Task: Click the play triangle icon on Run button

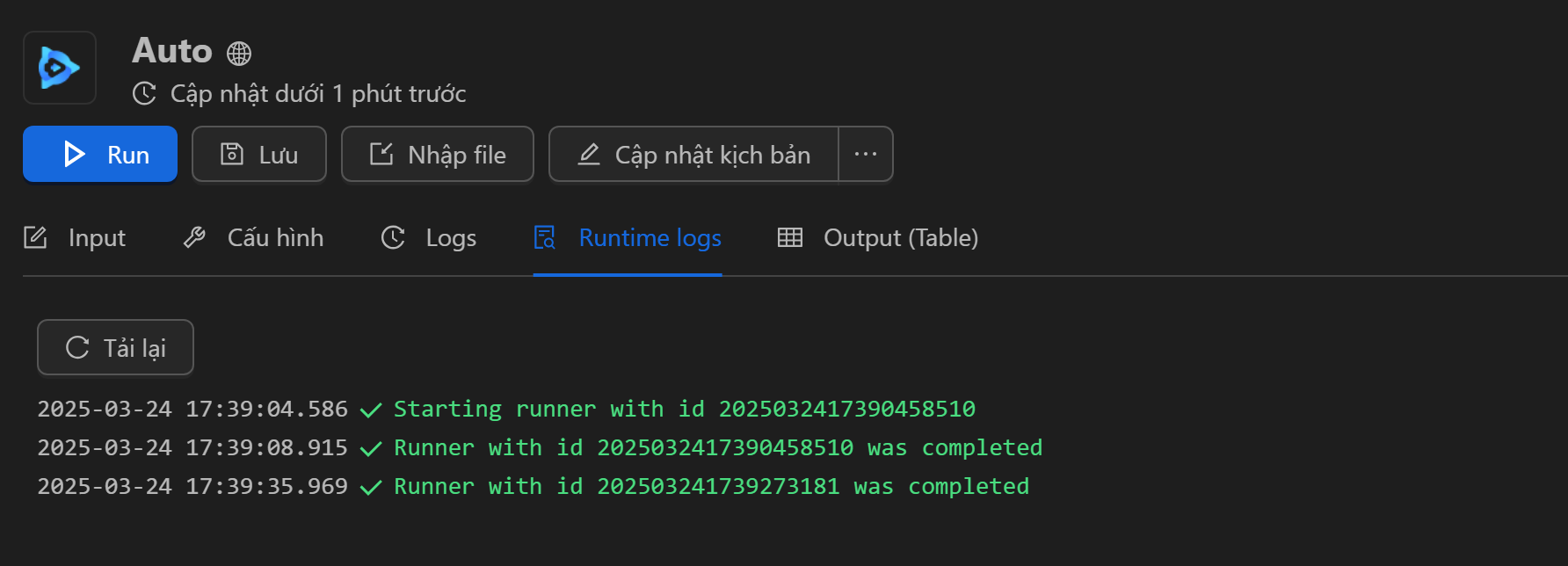Action: [x=74, y=154]
